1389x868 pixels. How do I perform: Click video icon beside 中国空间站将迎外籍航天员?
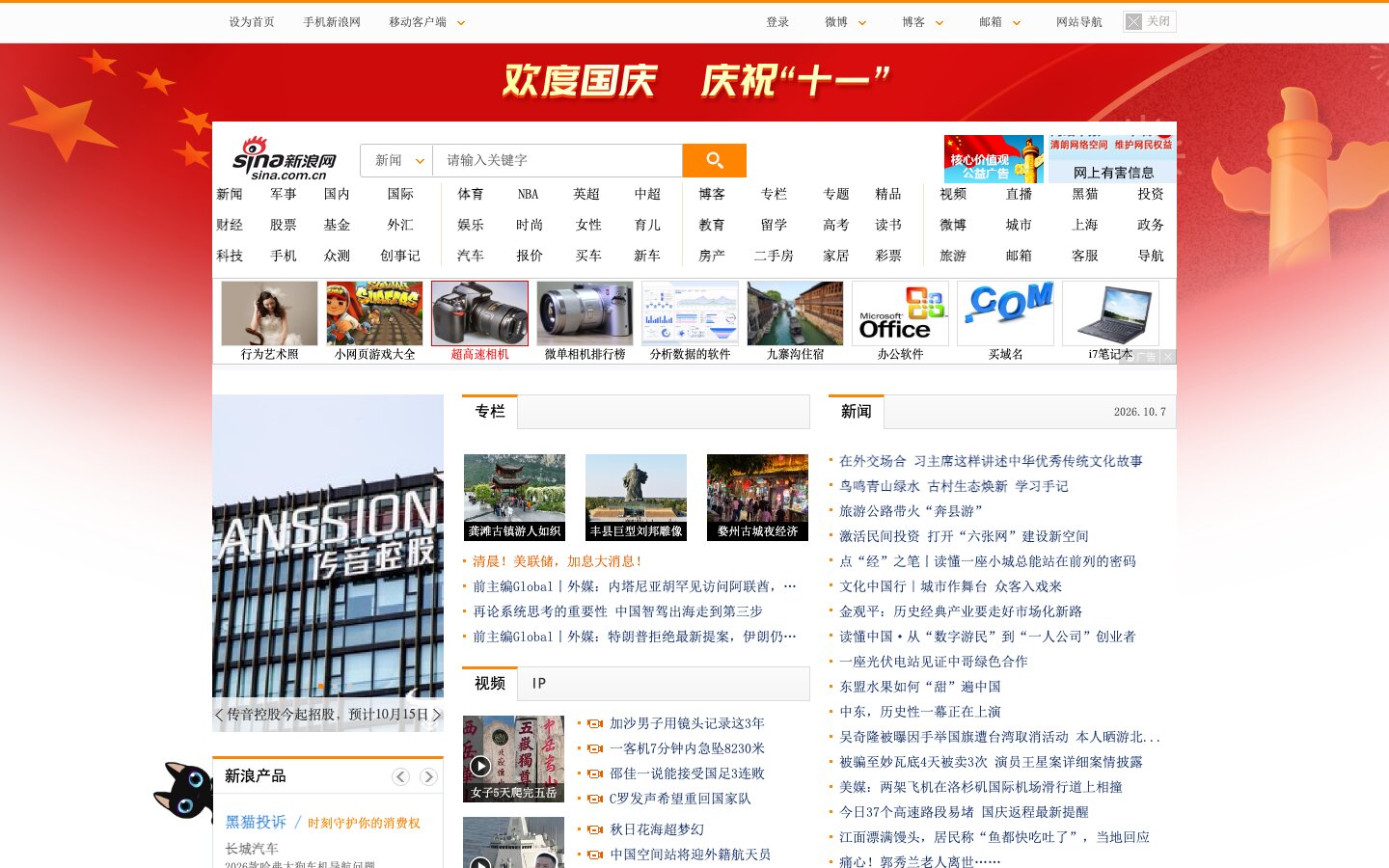pos(595,854)
